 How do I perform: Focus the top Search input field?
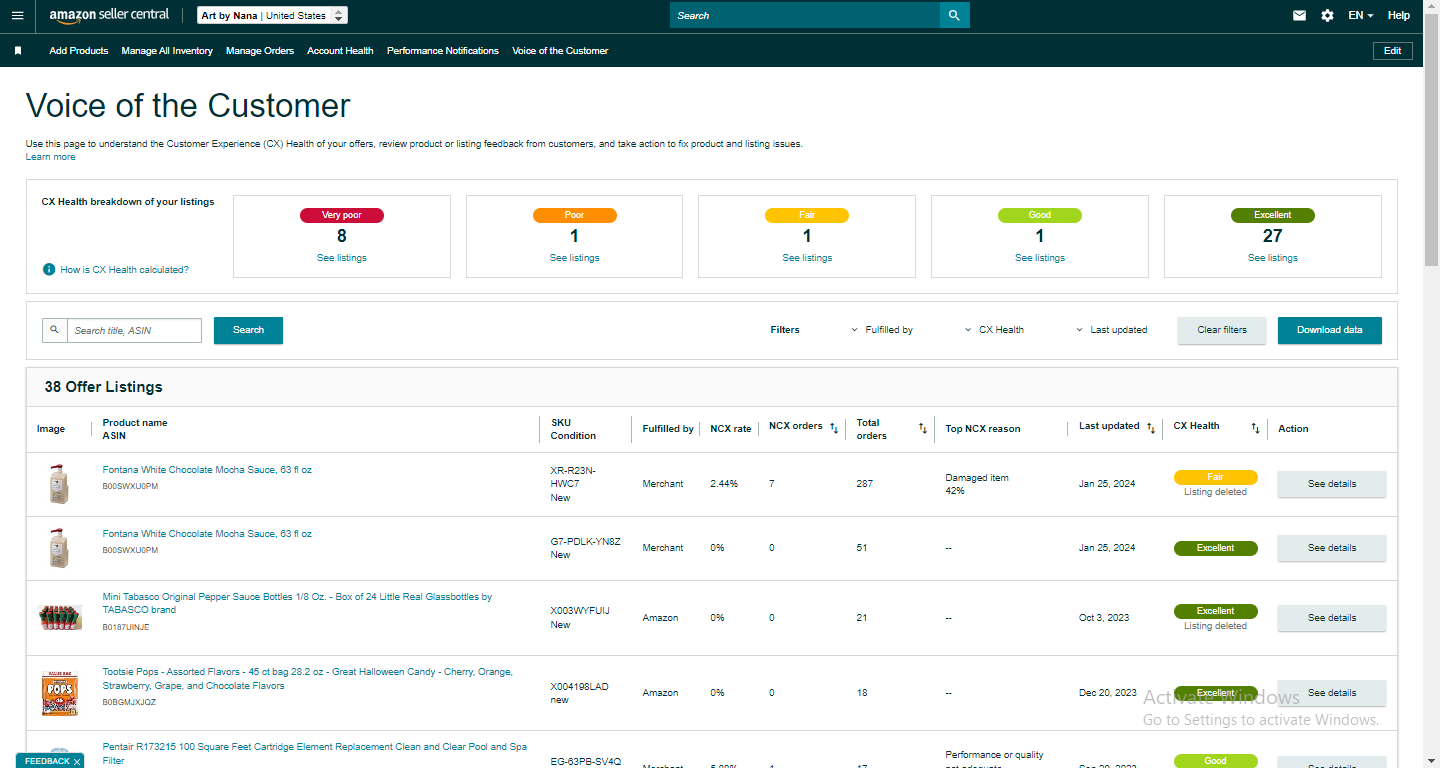click(x=805, y=15)
